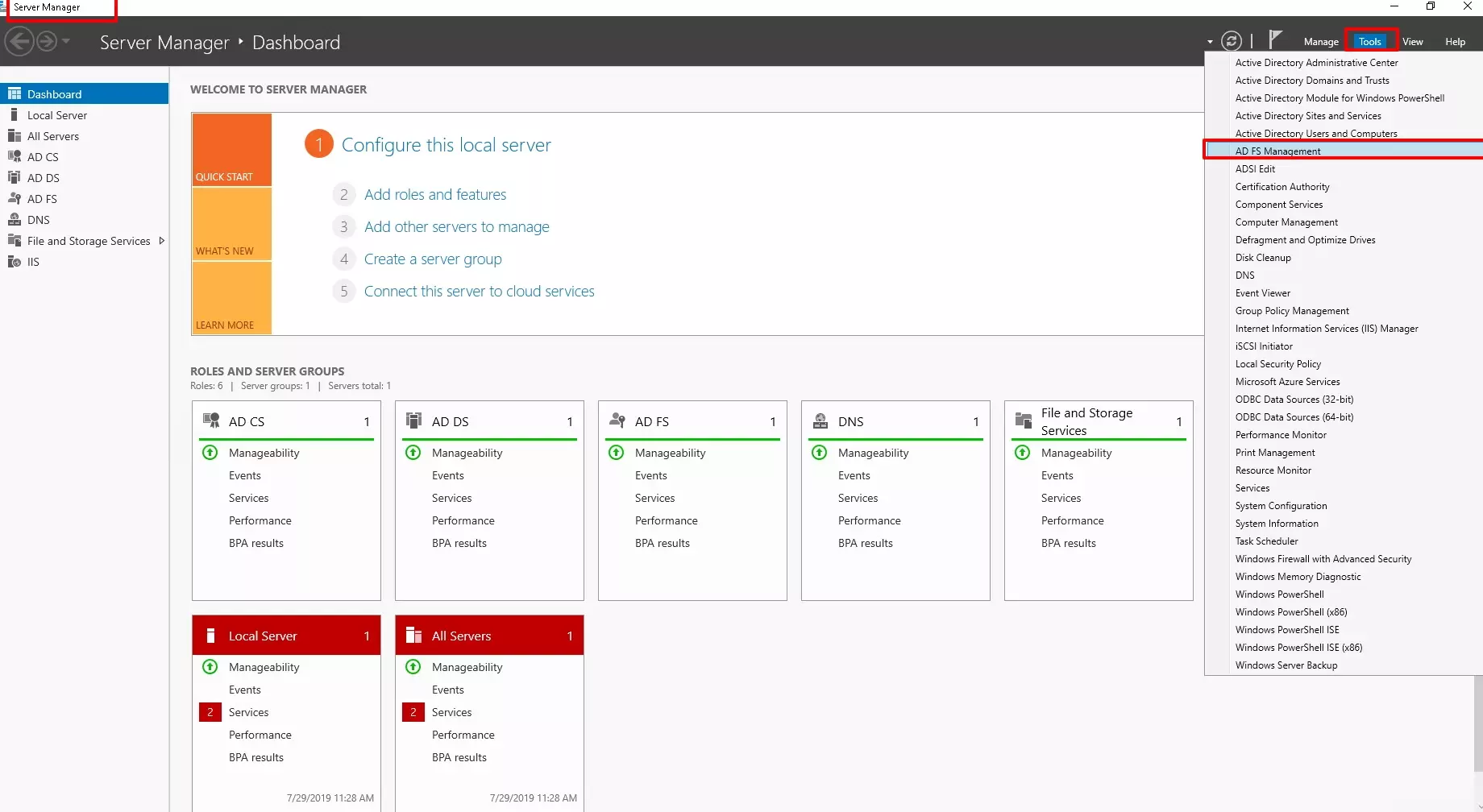The height and width of the screenshot is (812, 1483).
Task: Select Event Viewer from the Tools menu
Action: pos(1262,292)
